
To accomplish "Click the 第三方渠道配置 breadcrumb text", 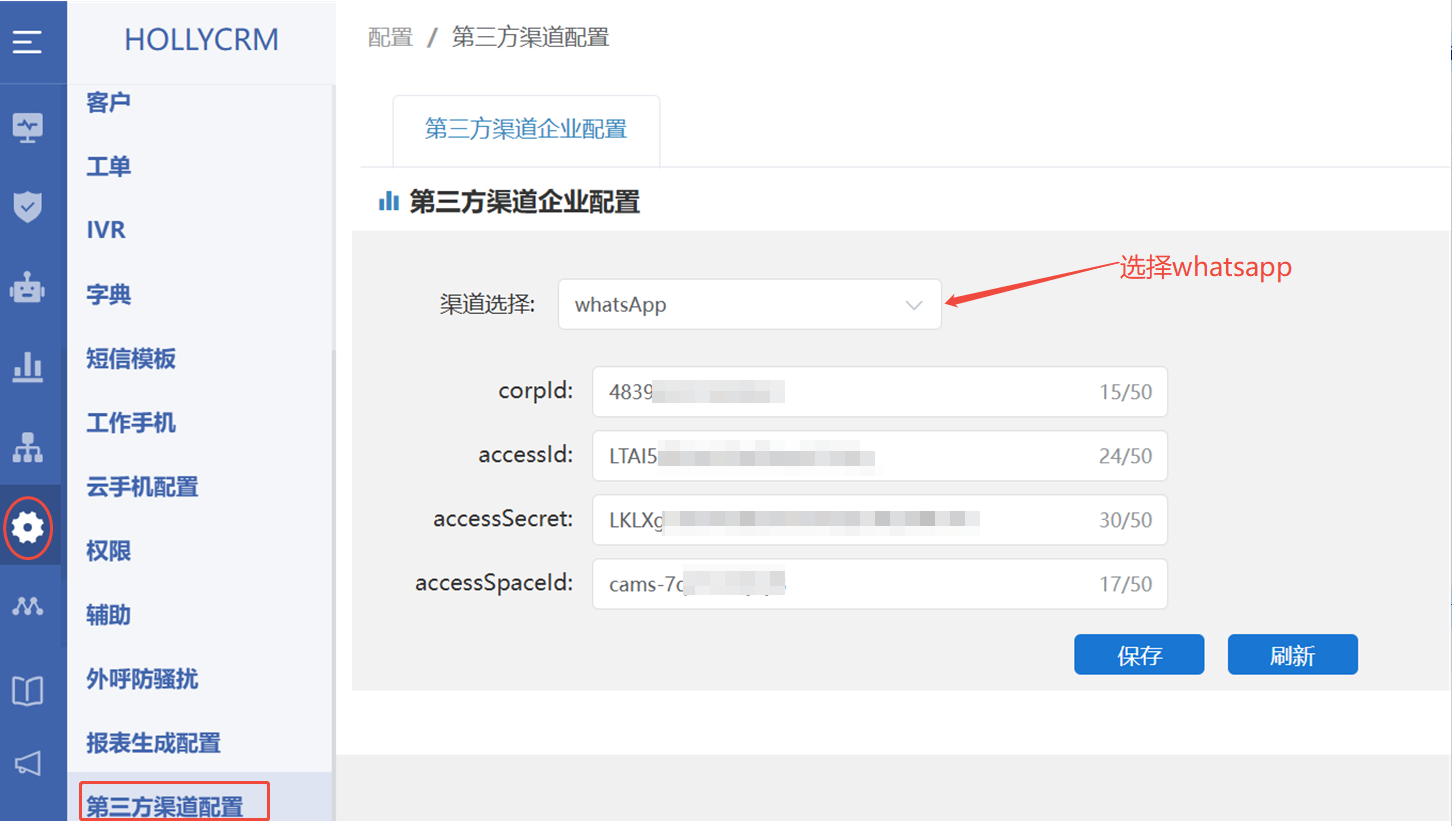I will [x=530, y=38].
